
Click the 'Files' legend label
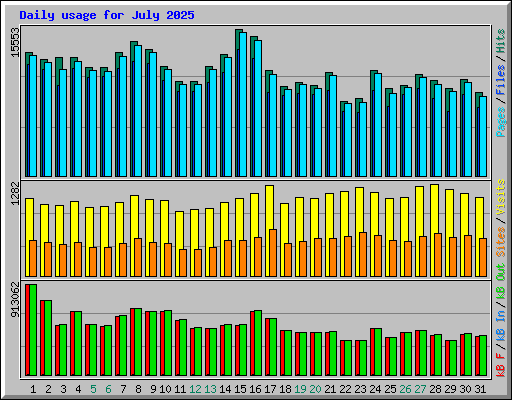coord(501,80)
